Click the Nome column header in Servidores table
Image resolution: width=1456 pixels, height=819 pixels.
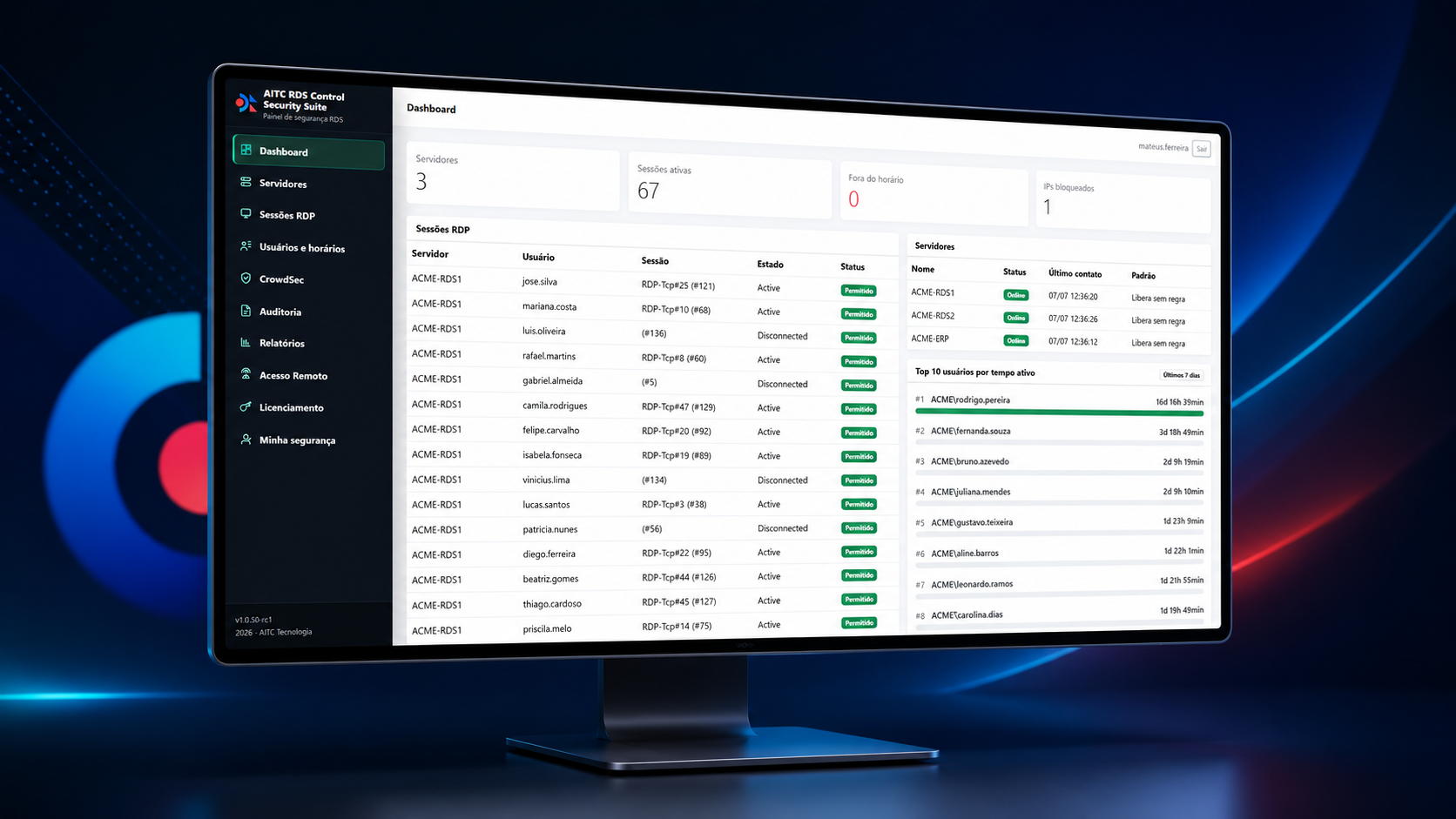(922, 269)
